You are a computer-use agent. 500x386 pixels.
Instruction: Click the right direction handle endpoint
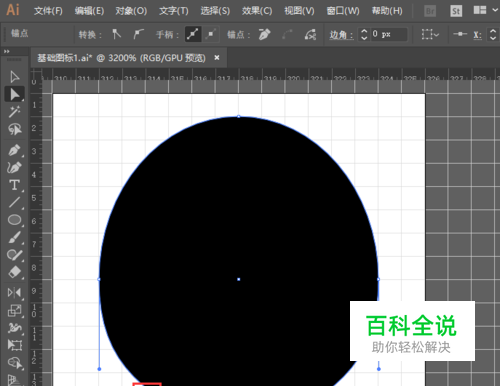(379, 369)
